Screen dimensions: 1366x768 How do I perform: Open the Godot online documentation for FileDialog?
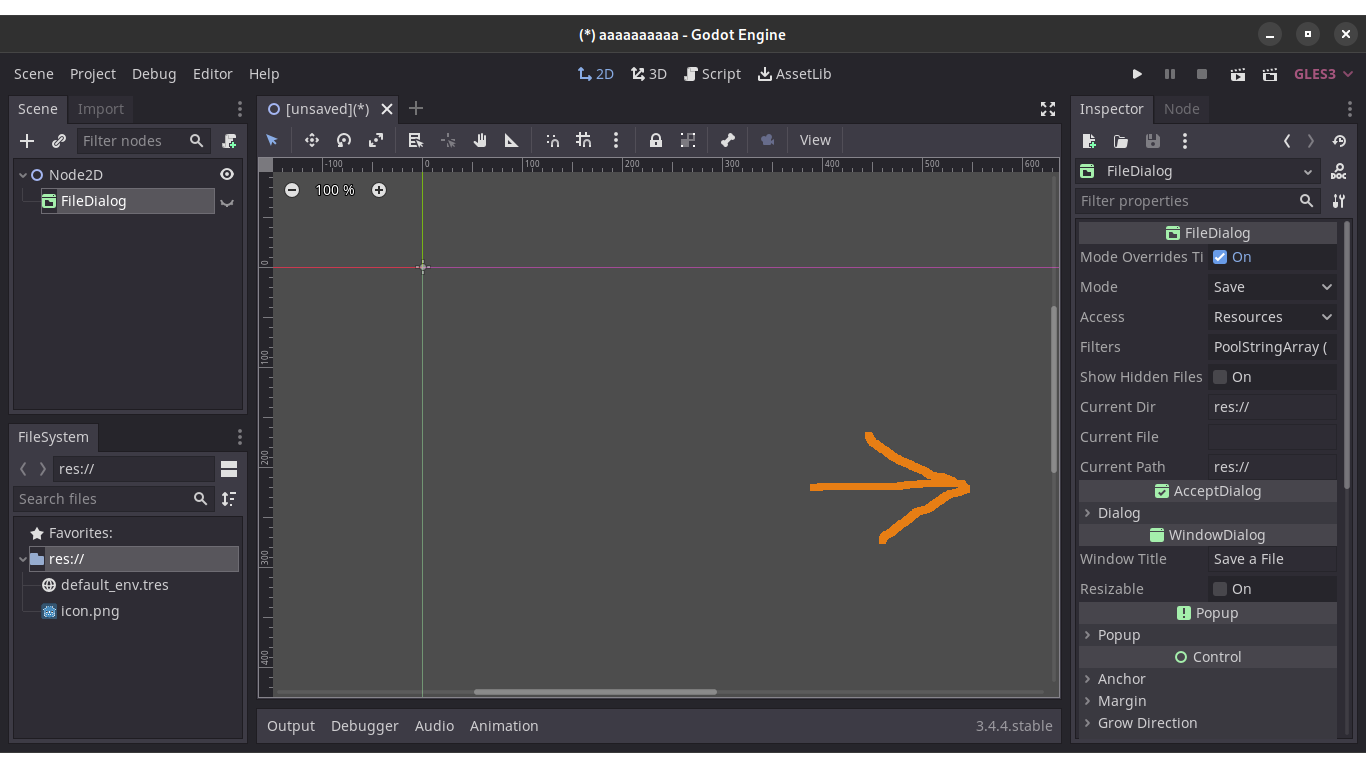point(1338,170)
